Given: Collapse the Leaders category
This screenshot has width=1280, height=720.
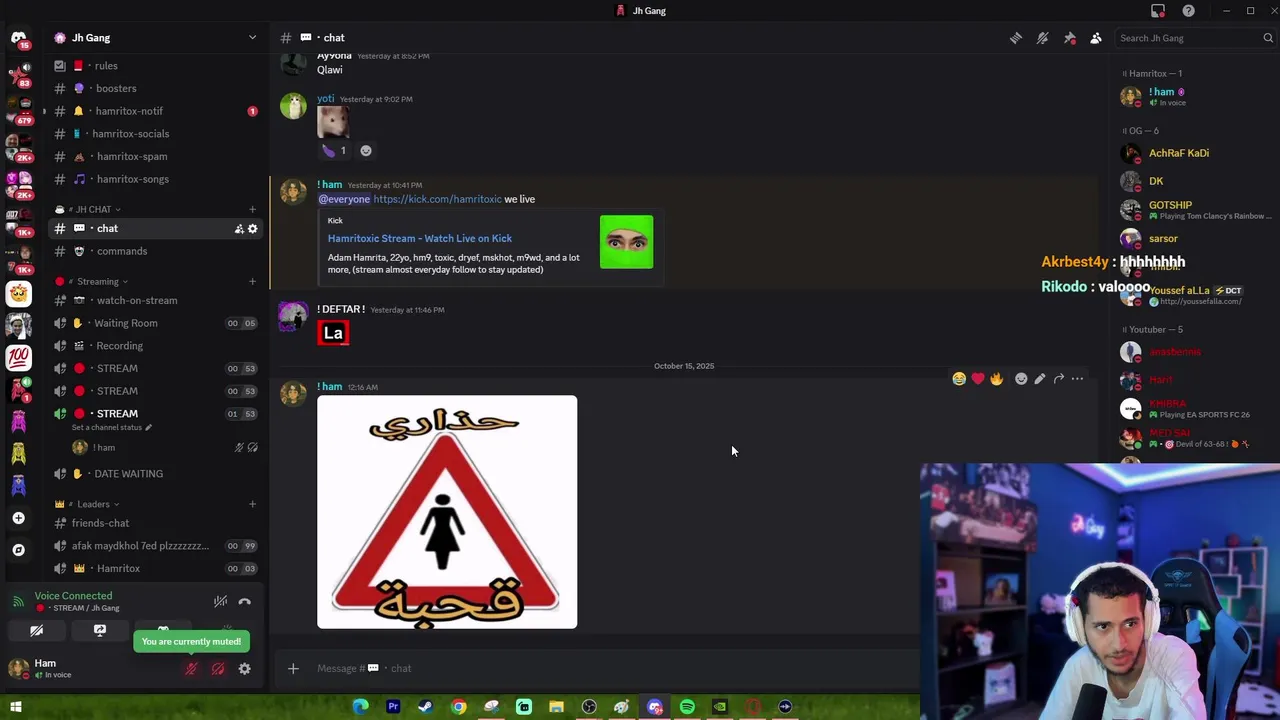Looking at the screenshot, I should pyautogui.click(x=93, y=504).
